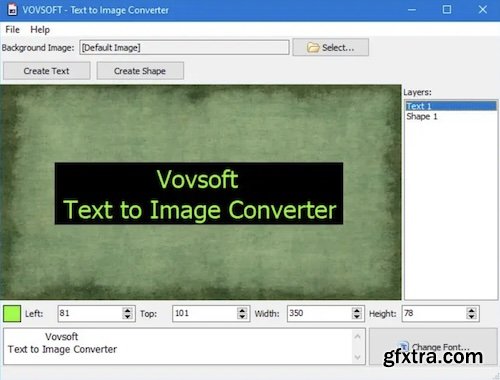Decrease the Left value with down arrow

click(x=128, y=317)
